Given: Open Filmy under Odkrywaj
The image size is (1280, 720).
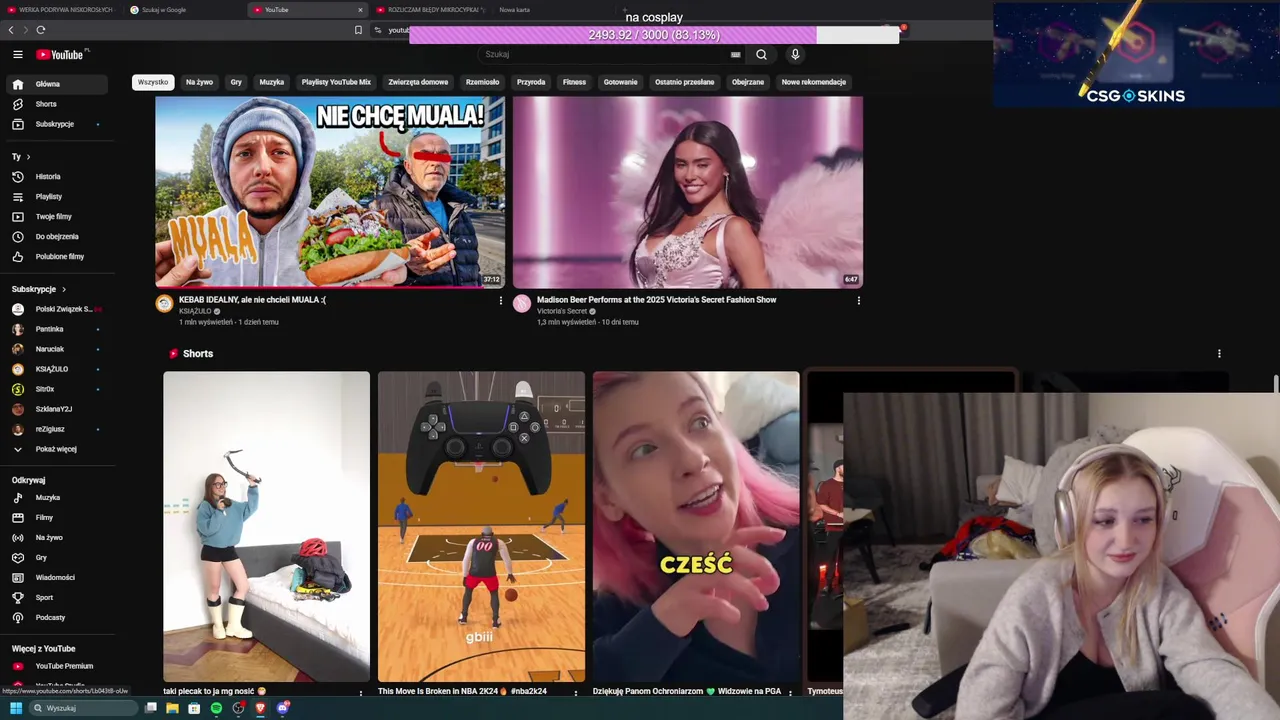Looking at the screenshot, I should click(x=56, y=518).
